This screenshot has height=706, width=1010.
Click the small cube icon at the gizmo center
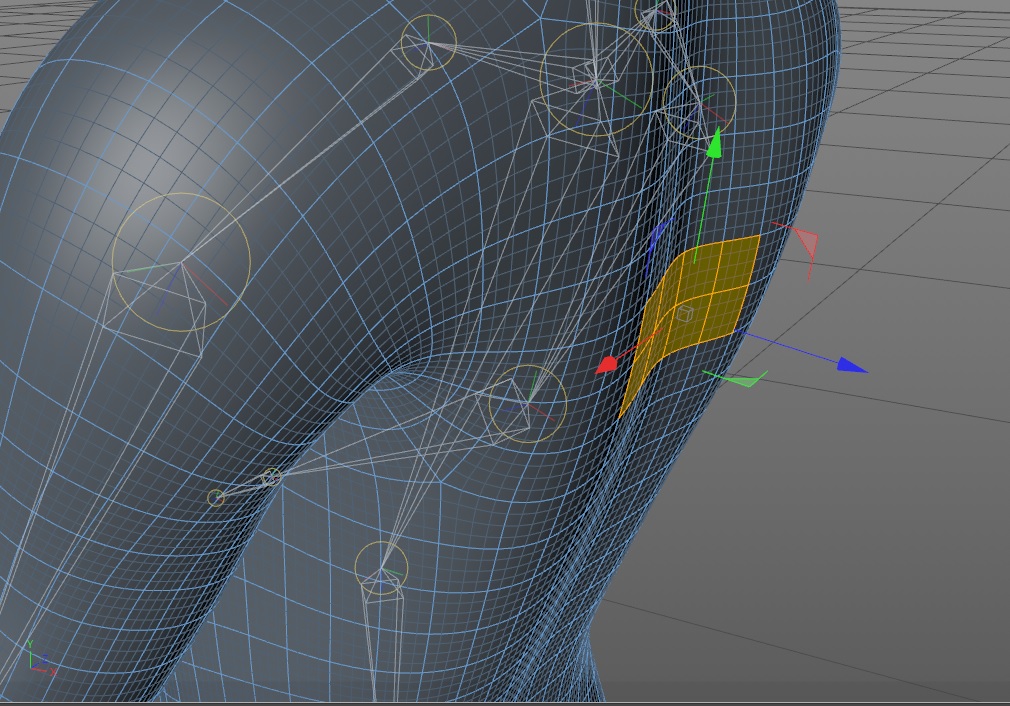pos(685,314)
